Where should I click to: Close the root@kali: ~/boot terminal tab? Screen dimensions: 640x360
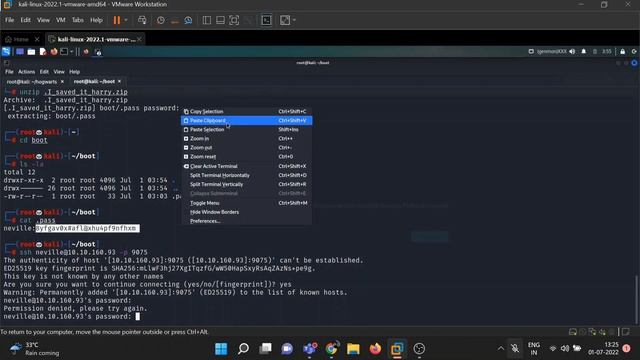point(119,82)
